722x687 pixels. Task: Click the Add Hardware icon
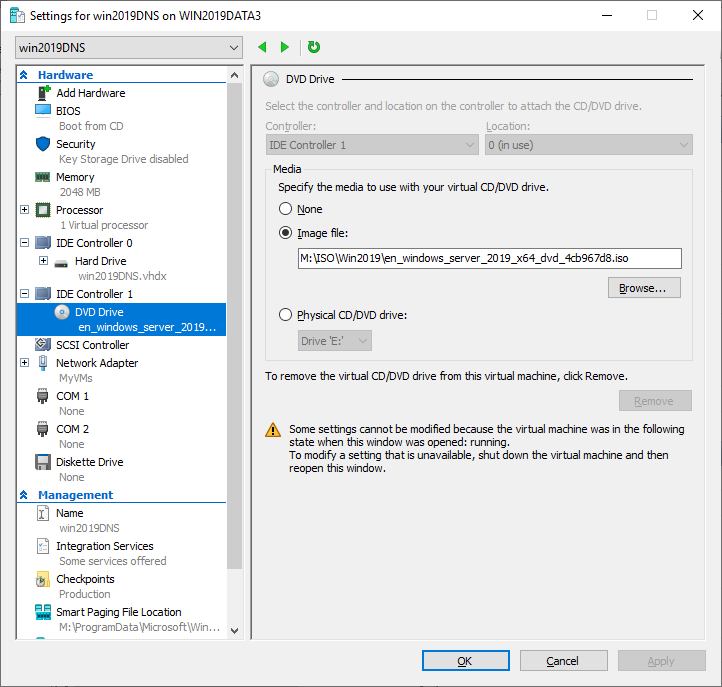click(43, 93)
